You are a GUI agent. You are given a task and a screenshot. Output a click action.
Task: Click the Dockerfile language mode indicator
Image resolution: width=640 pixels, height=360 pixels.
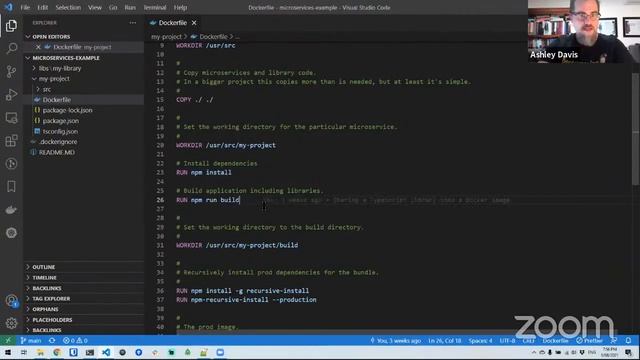tap(555, 340)
